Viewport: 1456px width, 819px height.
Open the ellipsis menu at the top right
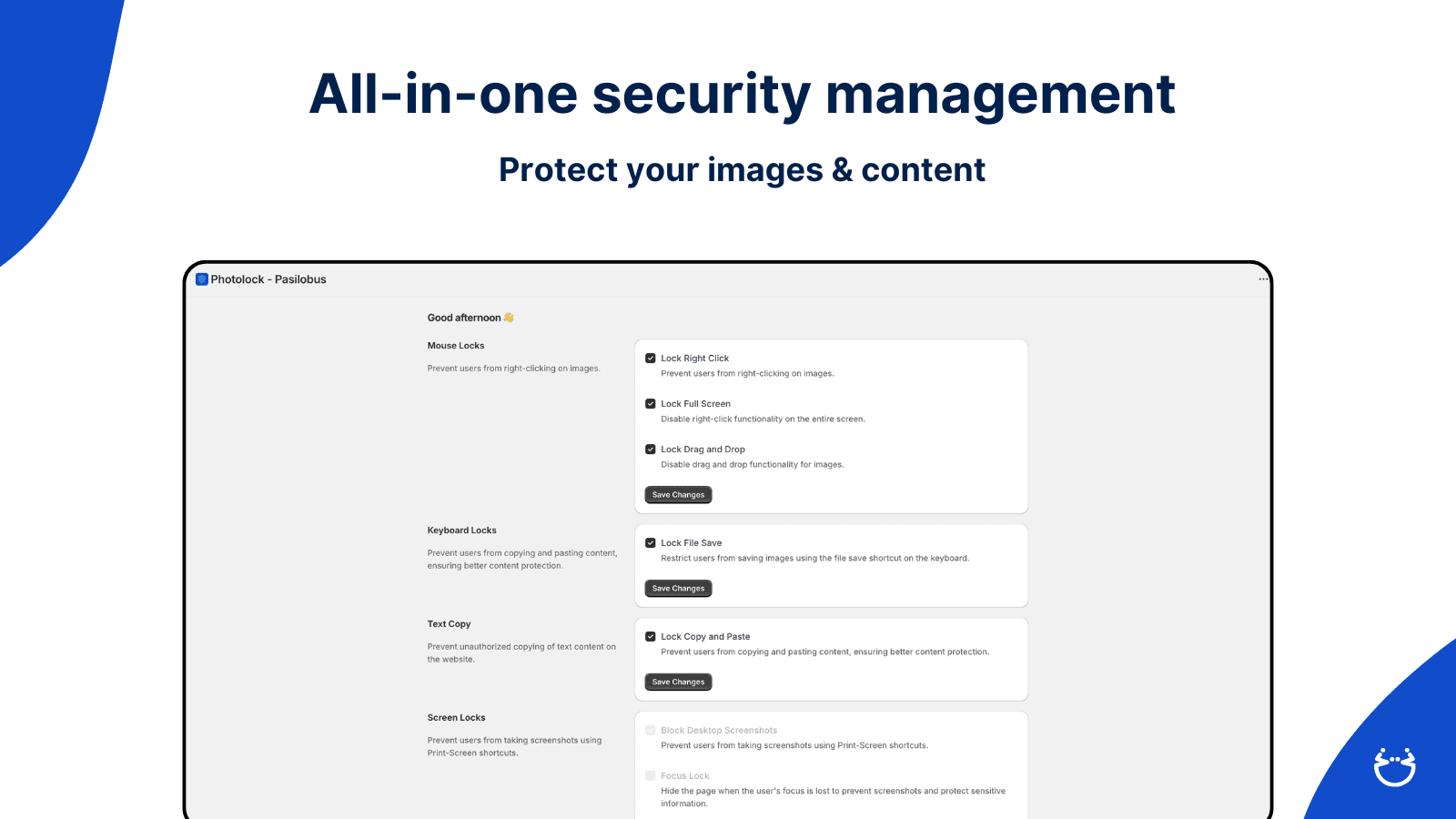pyautogui.click(x=1263, y=278)
